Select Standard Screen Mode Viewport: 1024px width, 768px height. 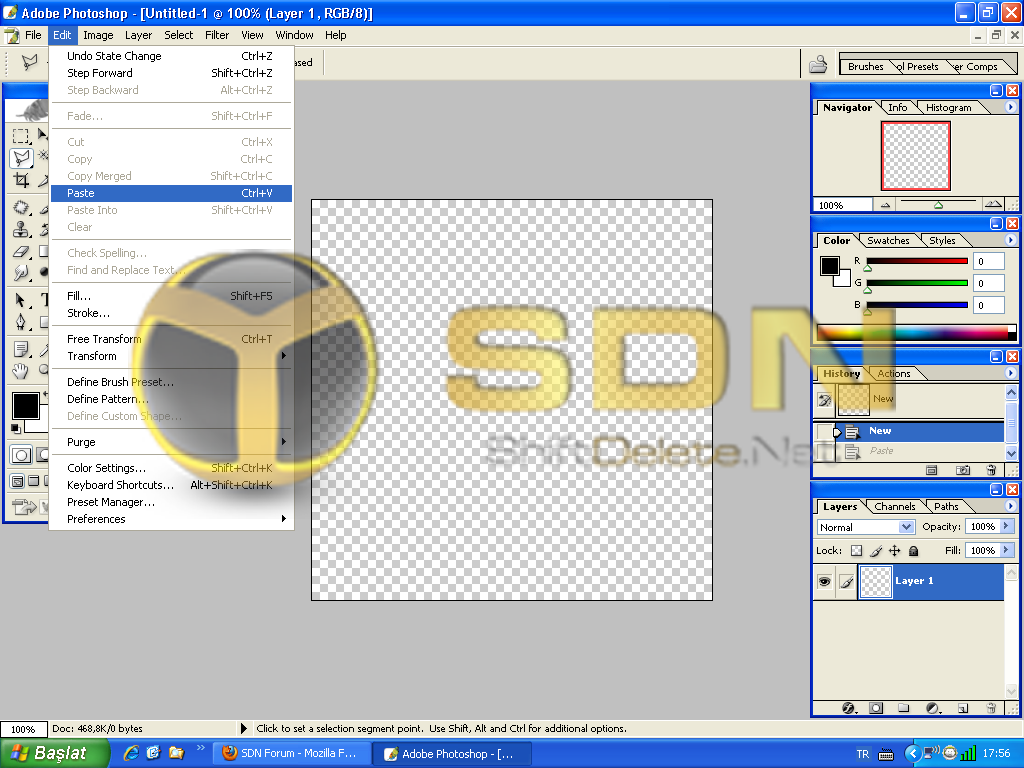[18, 481]
